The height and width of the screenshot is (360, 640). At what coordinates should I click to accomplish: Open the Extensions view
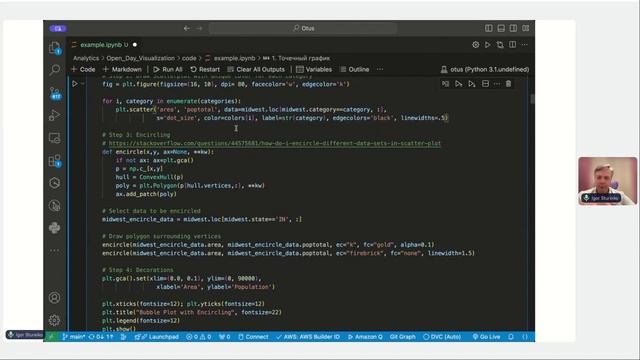point(55,161)
